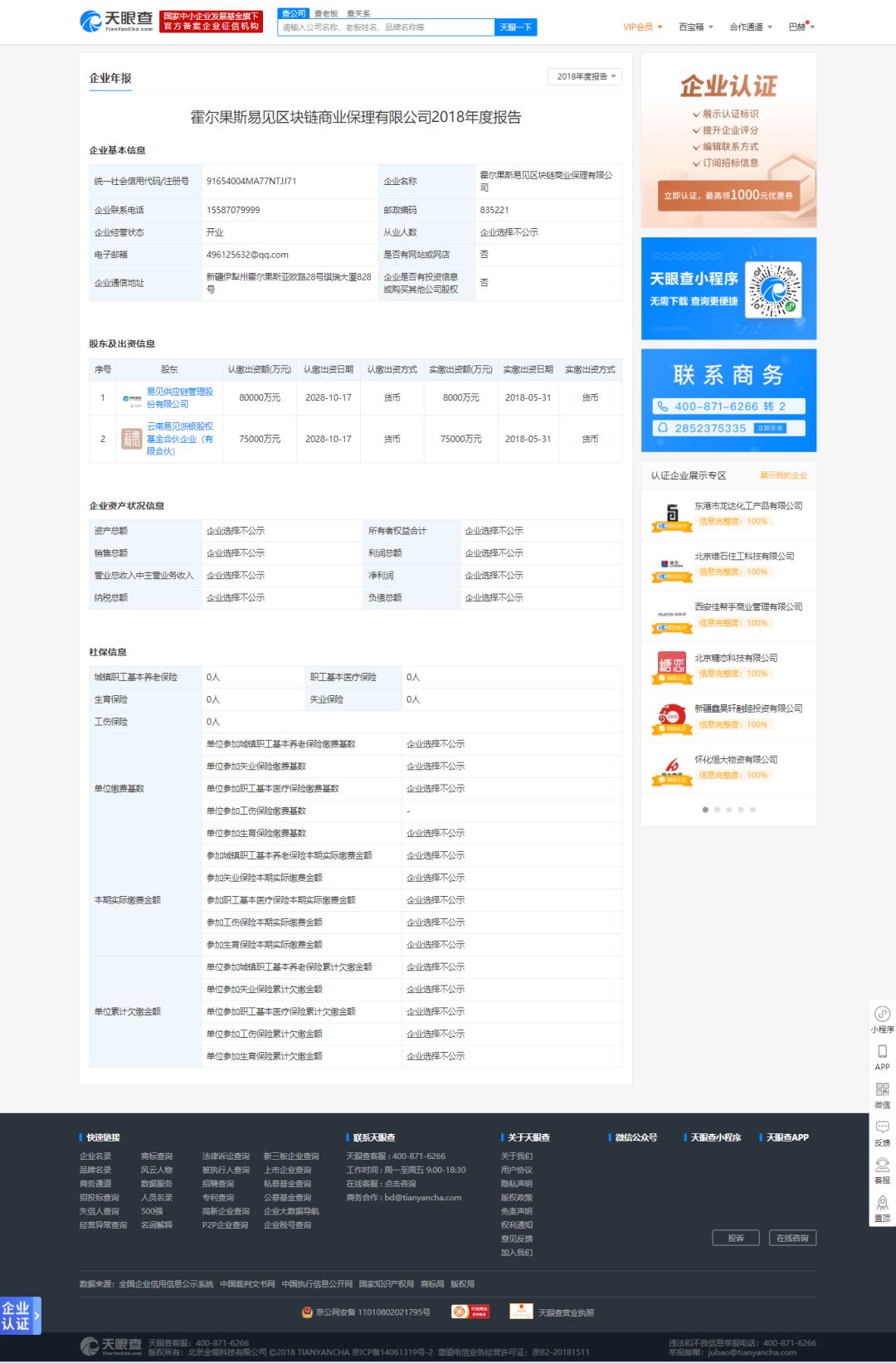Open the 微信 QR code floating icon
The height and width of the screenshot is (1363, 896).
coord(882,1089)
